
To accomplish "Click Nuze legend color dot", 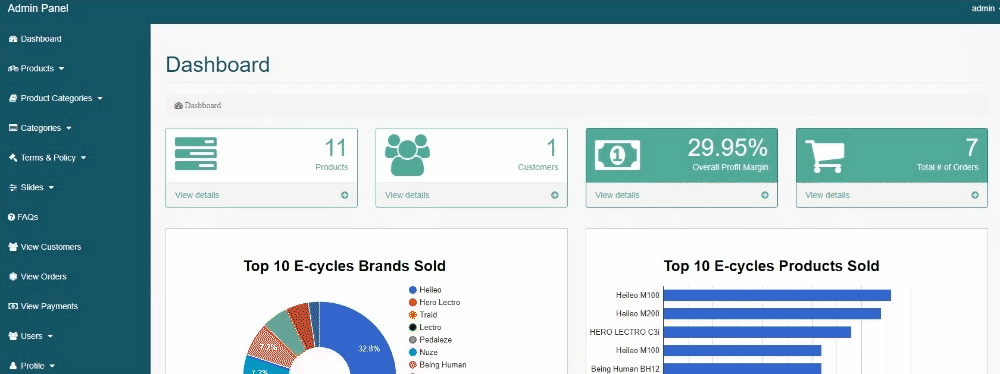I will click(x=413, y=352).
